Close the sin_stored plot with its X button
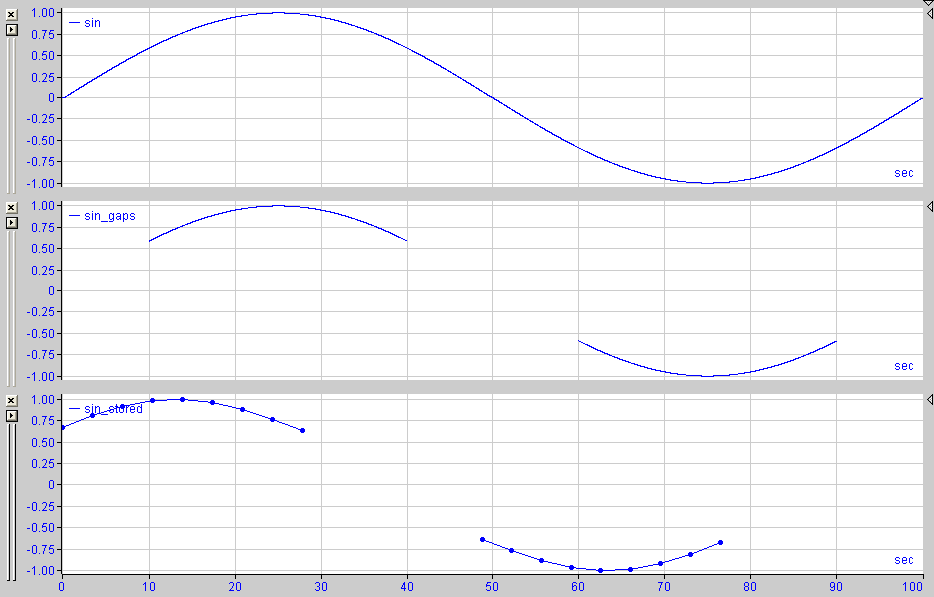The width and height of the screenshot is (934, 597). 11,400
